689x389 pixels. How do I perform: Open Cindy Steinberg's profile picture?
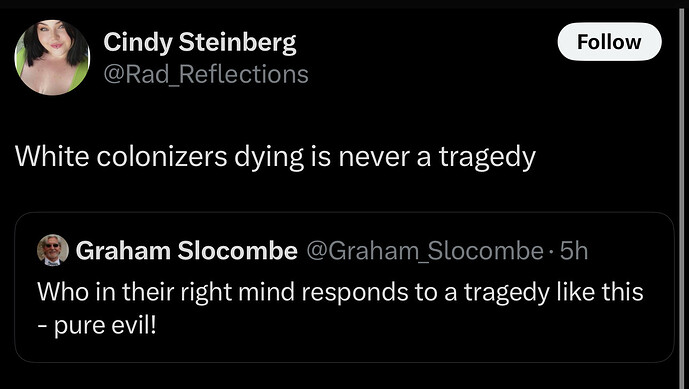[x=52, y=57]
